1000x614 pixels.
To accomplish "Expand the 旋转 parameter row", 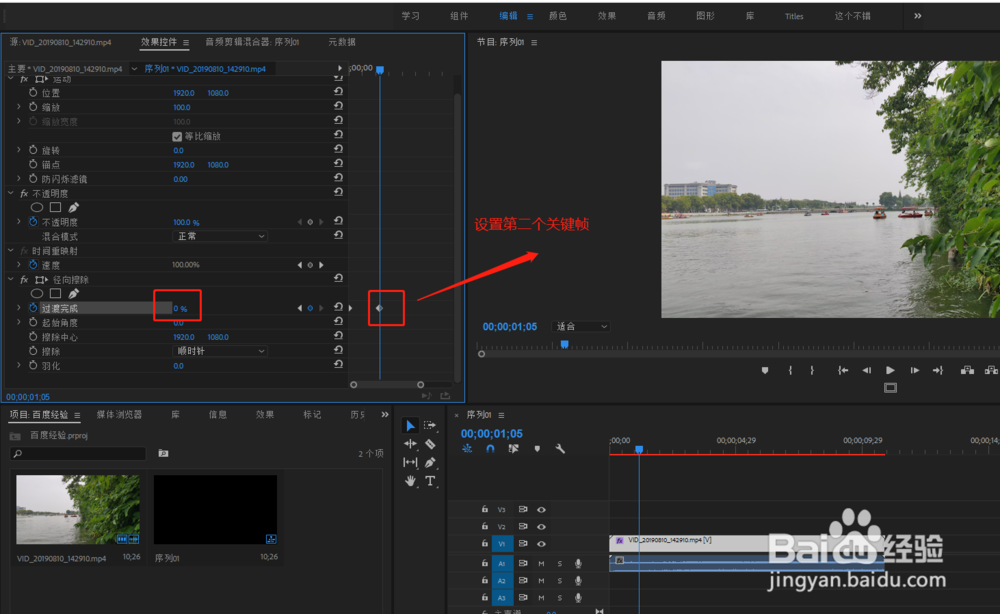I will 18,150.
